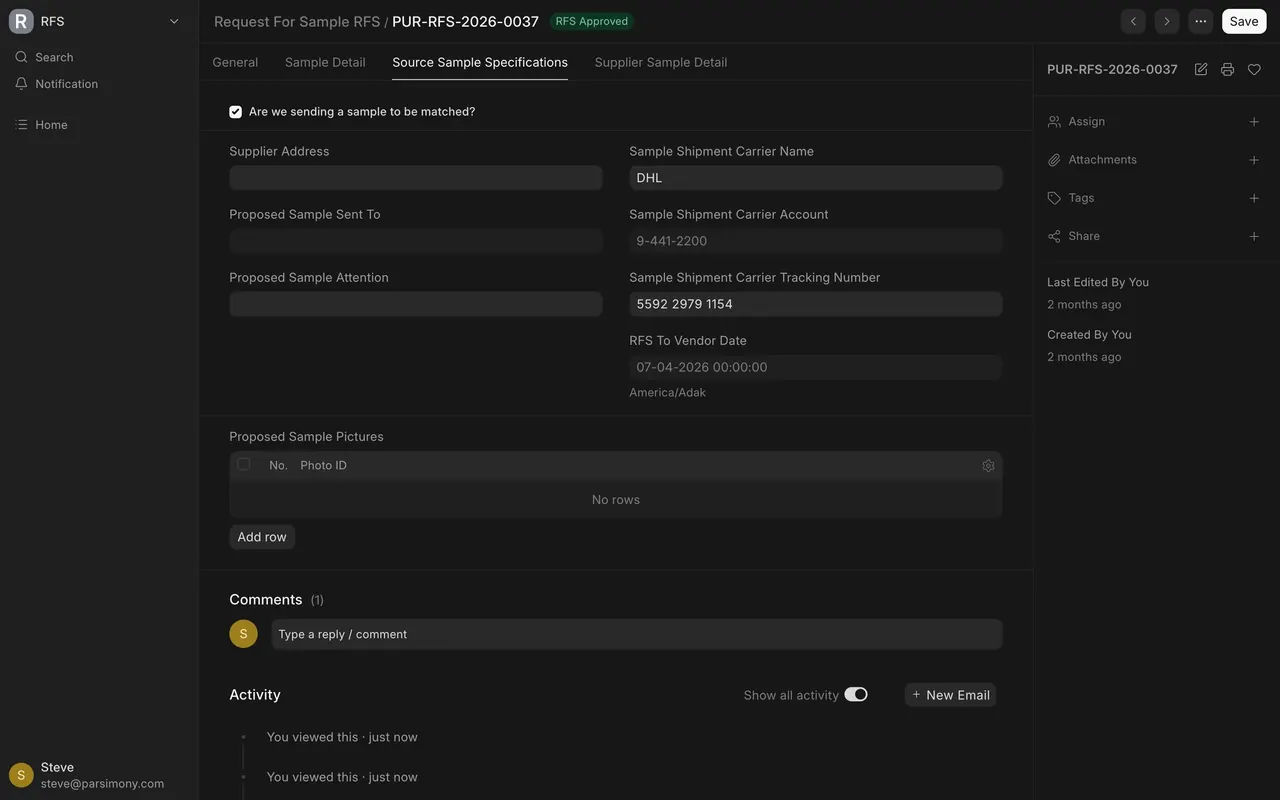This screenshot has height=800, width=1280.
Task: Go to Home in the sidebar
Action: [x=99, y=125]
